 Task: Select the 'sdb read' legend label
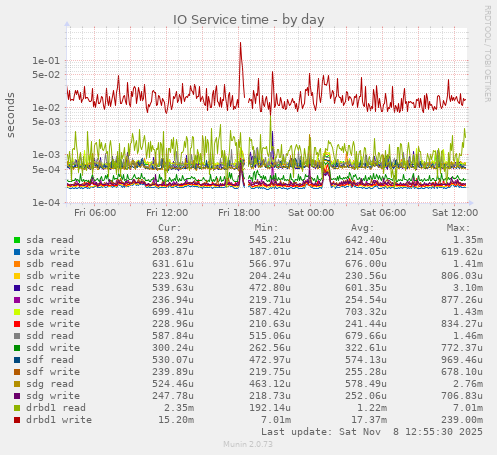(x=50, y=264)
